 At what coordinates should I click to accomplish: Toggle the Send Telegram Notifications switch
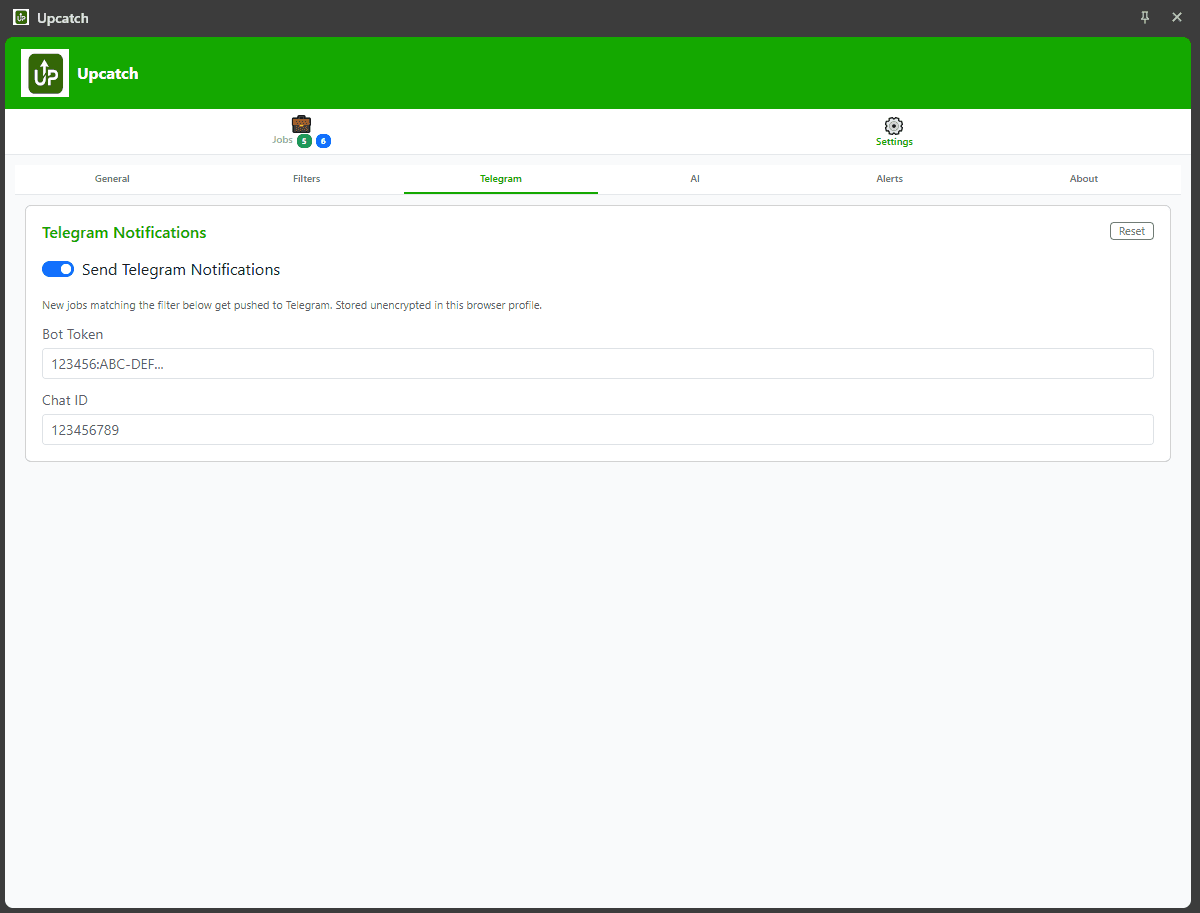click(x=58, y=269)
